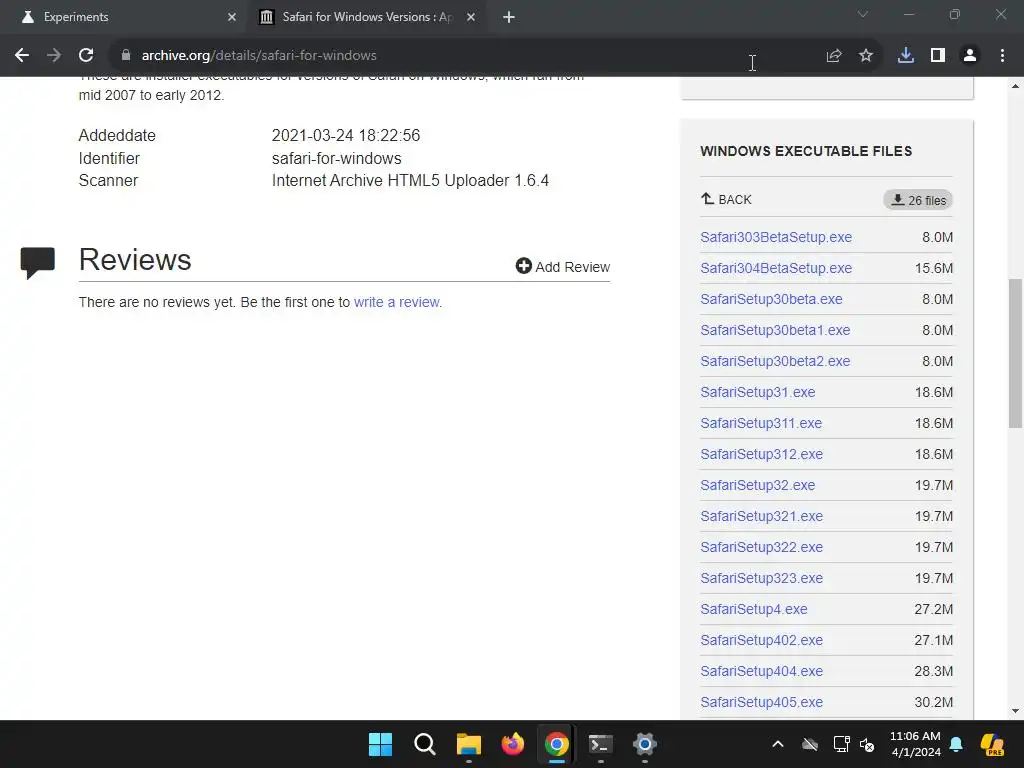Screen dimensions: 1024x768
Task: Click the Reviews speech bubble icon
Action: 37,263
